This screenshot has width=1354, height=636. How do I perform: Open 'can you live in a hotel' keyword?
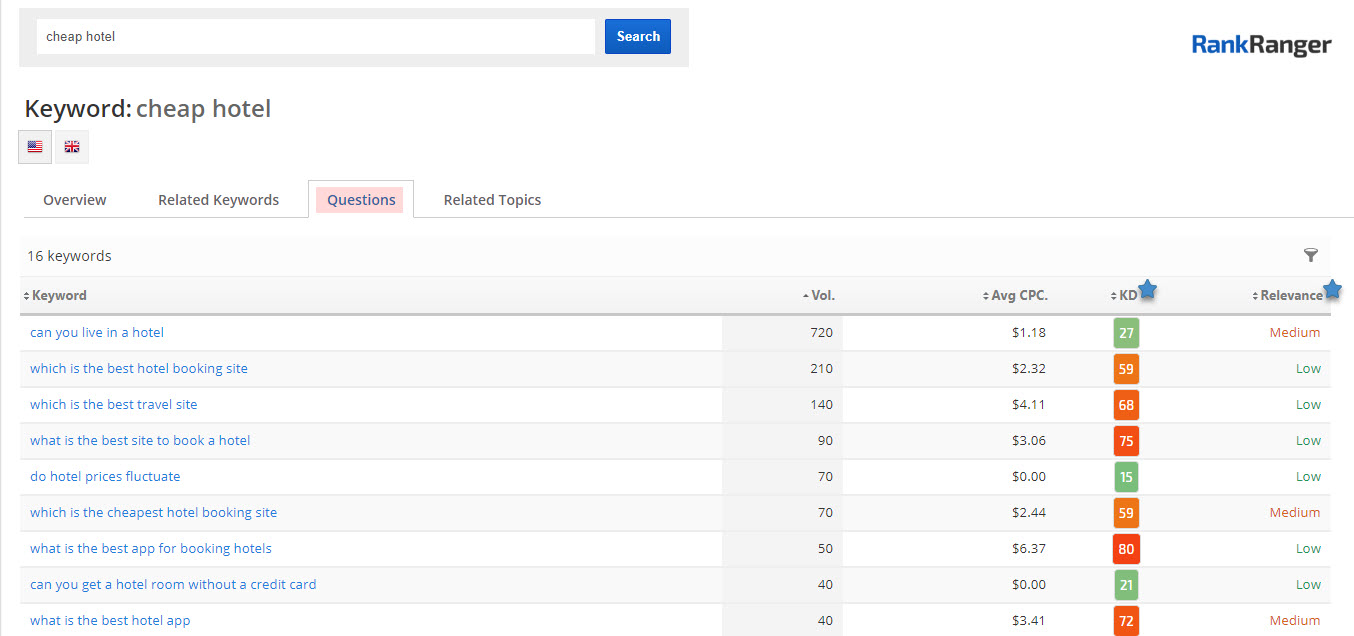pos(97,333)
